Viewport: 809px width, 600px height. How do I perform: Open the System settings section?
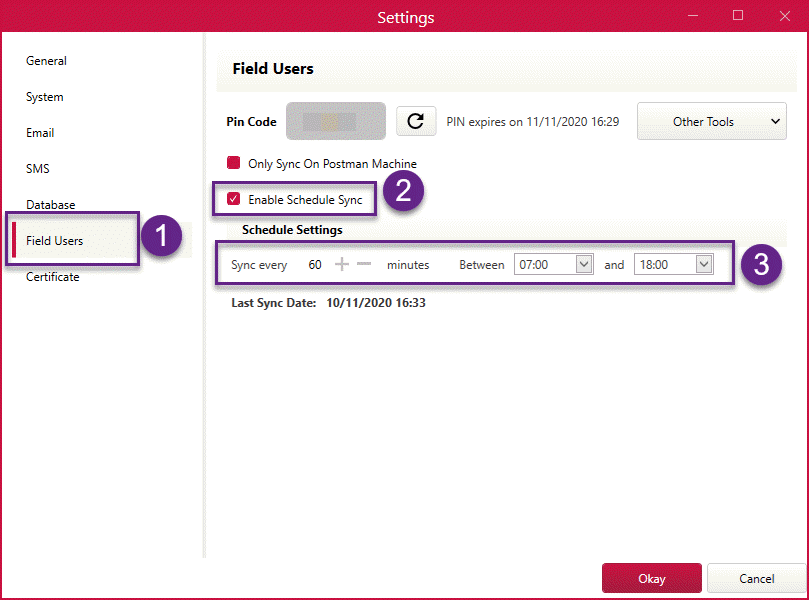tap(44, 96)
